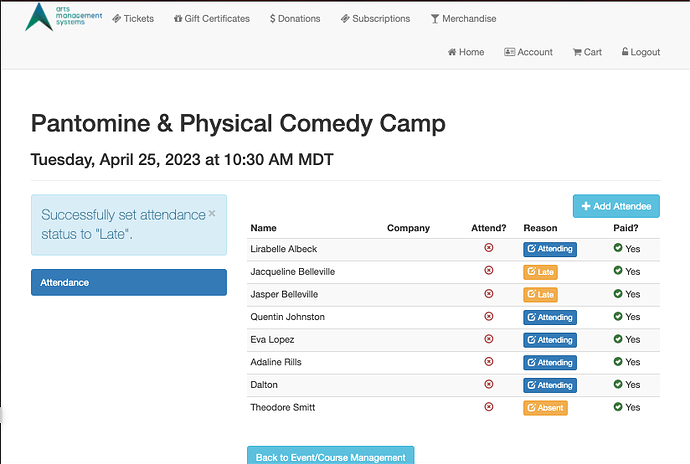
Task: Log out of the account
Action: click(x=641, y=52)
